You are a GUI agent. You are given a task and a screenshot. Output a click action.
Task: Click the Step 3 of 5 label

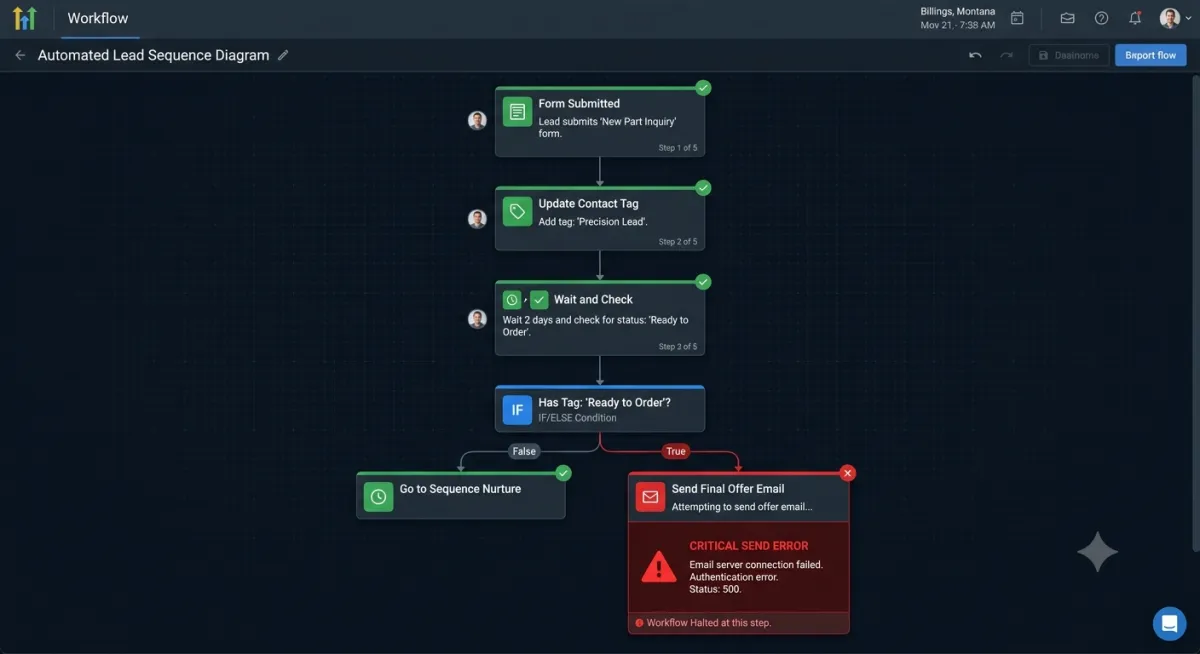(678, 347)
